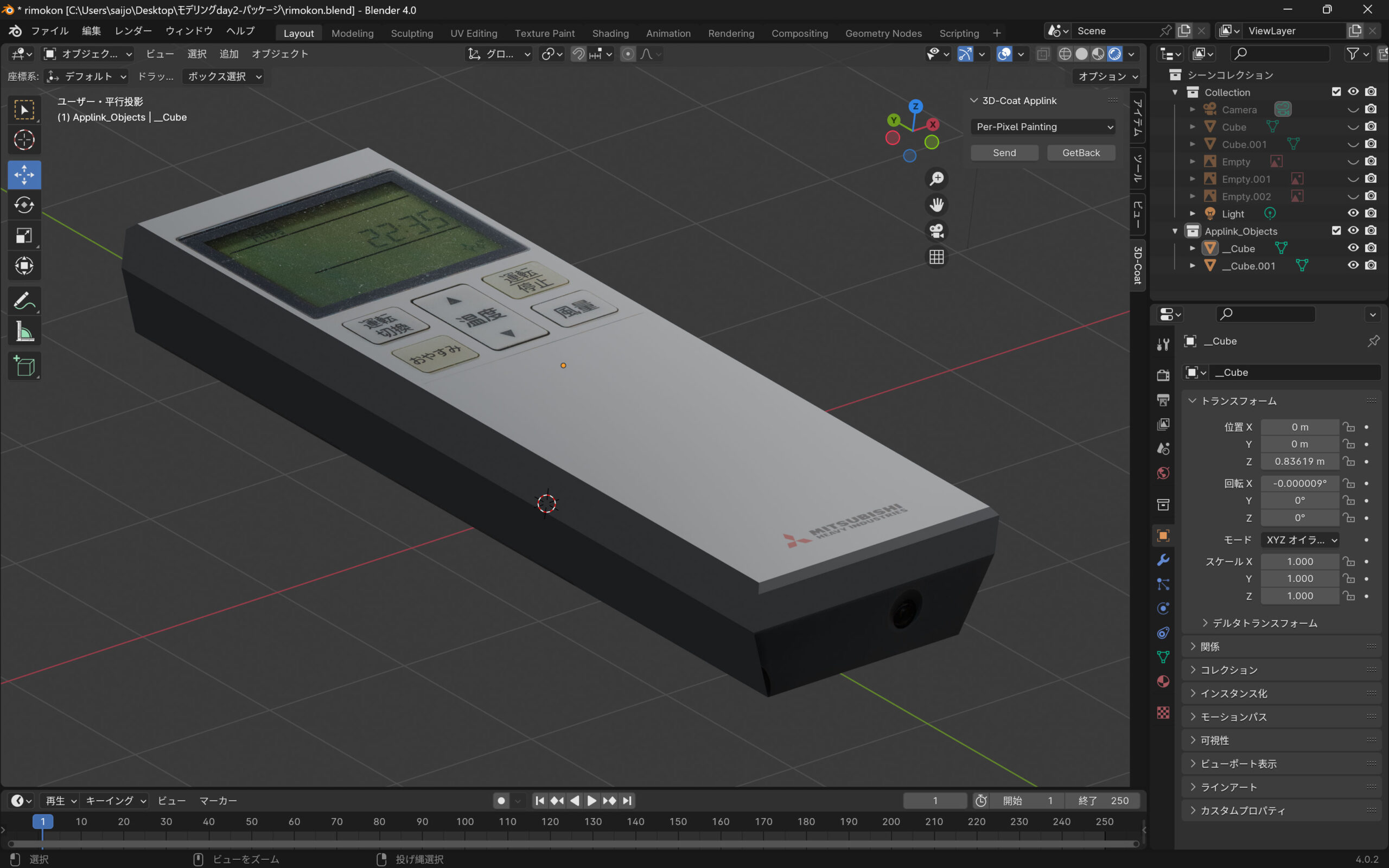Uncheck Applink_Objects collection checkbox

(1336, 231)
